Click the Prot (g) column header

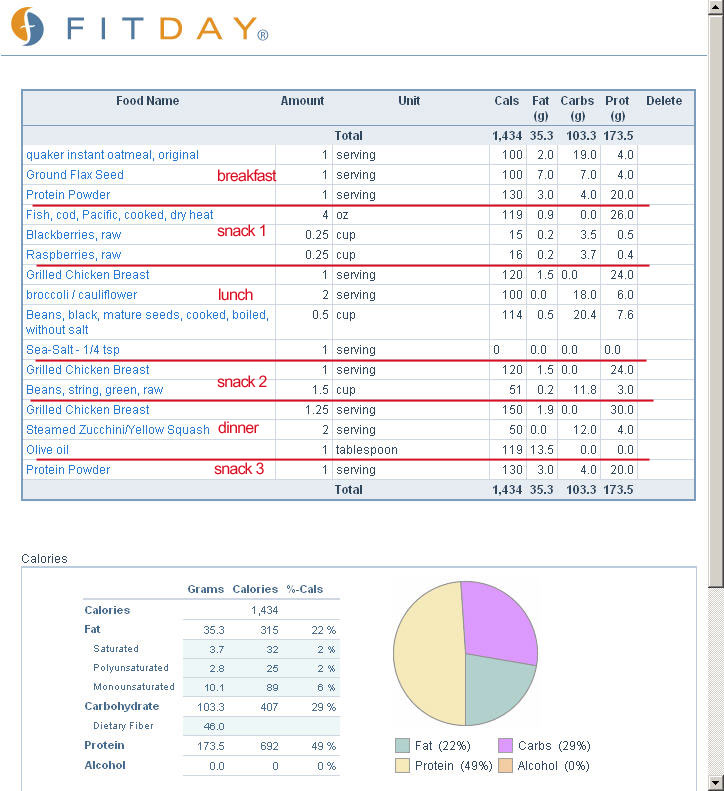coord(617,108)
